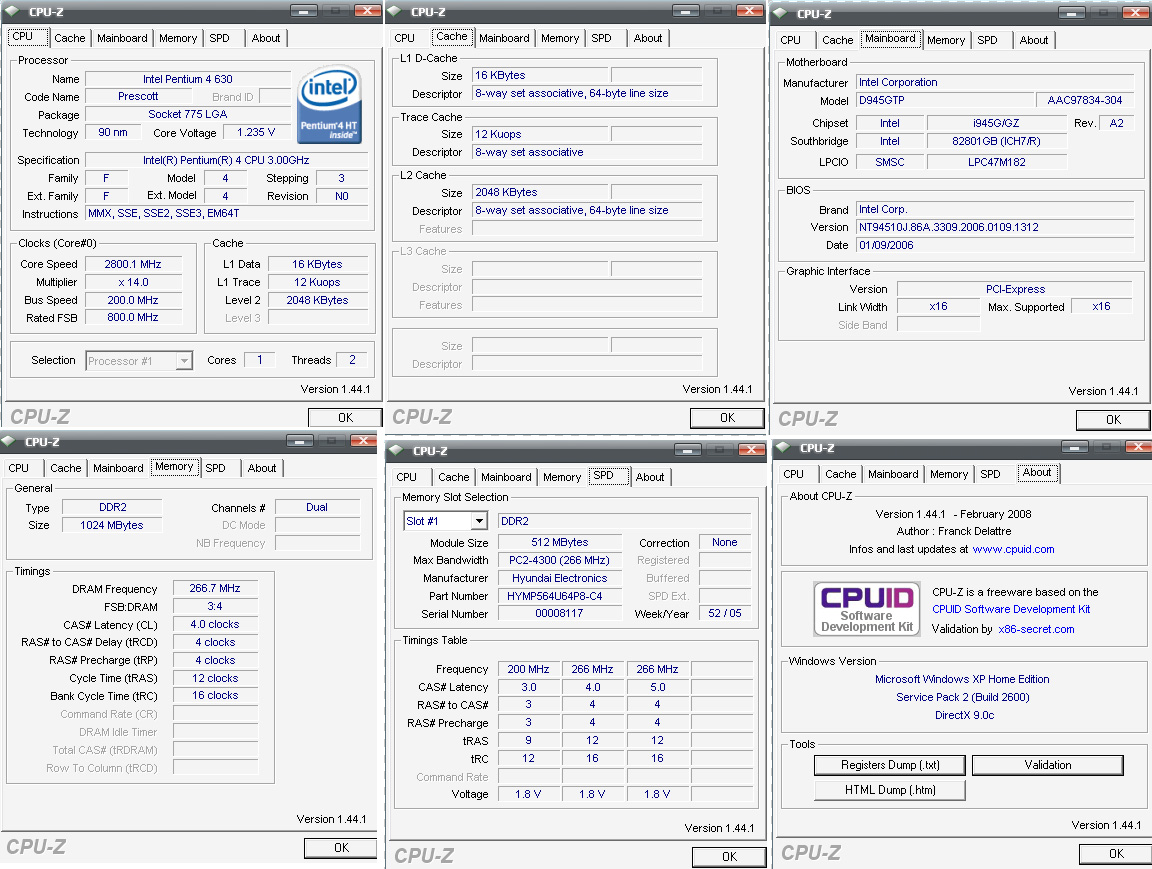Open the Slot #1 memory slot dropdown
Screen dimensions: 1152x869
click(479, 521)
